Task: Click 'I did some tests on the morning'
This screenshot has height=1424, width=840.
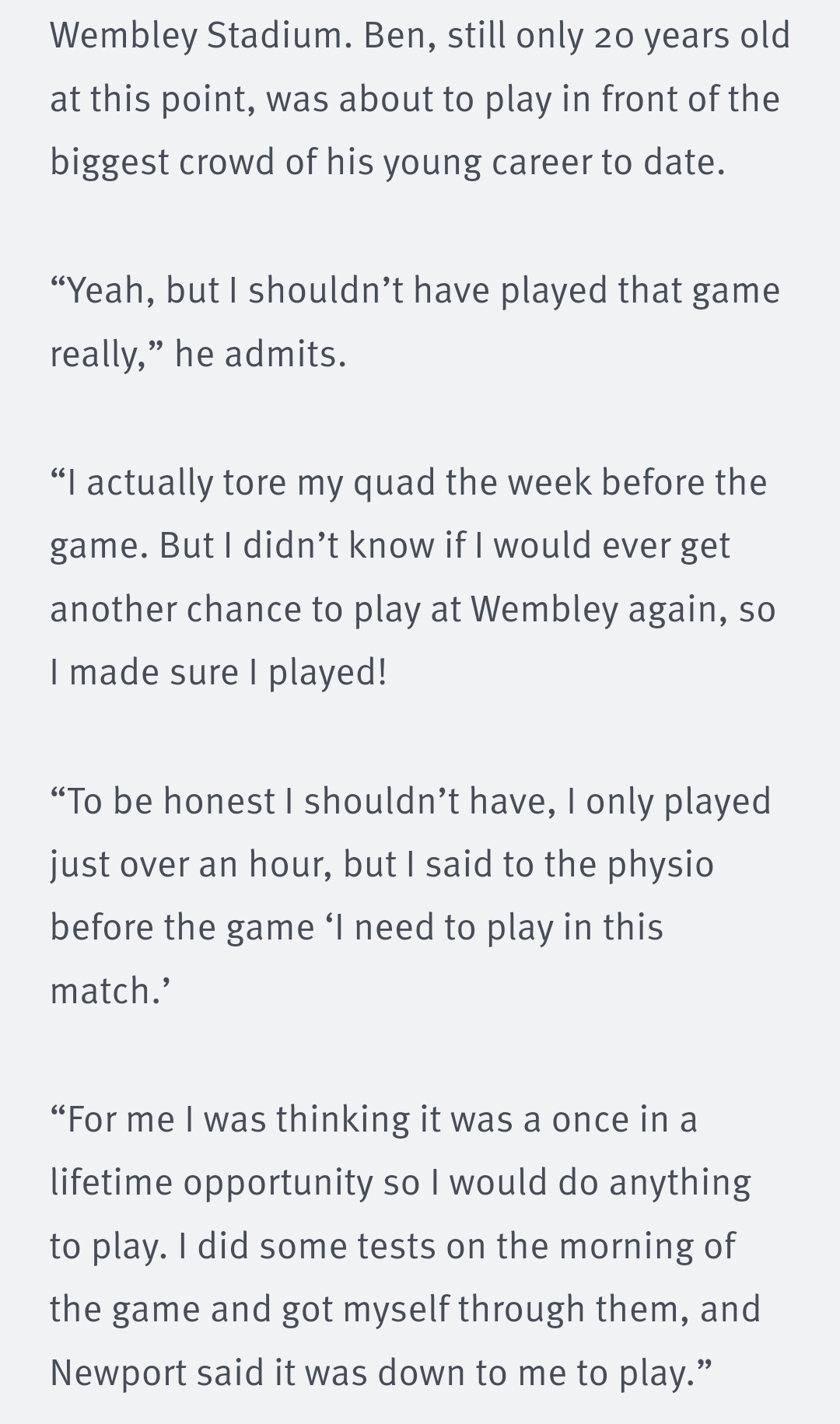Action: pos(456,1247)
